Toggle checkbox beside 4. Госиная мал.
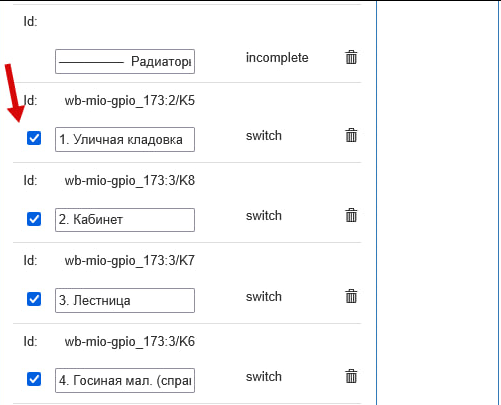Screen dimensions: 501x405 pos(34,379)
